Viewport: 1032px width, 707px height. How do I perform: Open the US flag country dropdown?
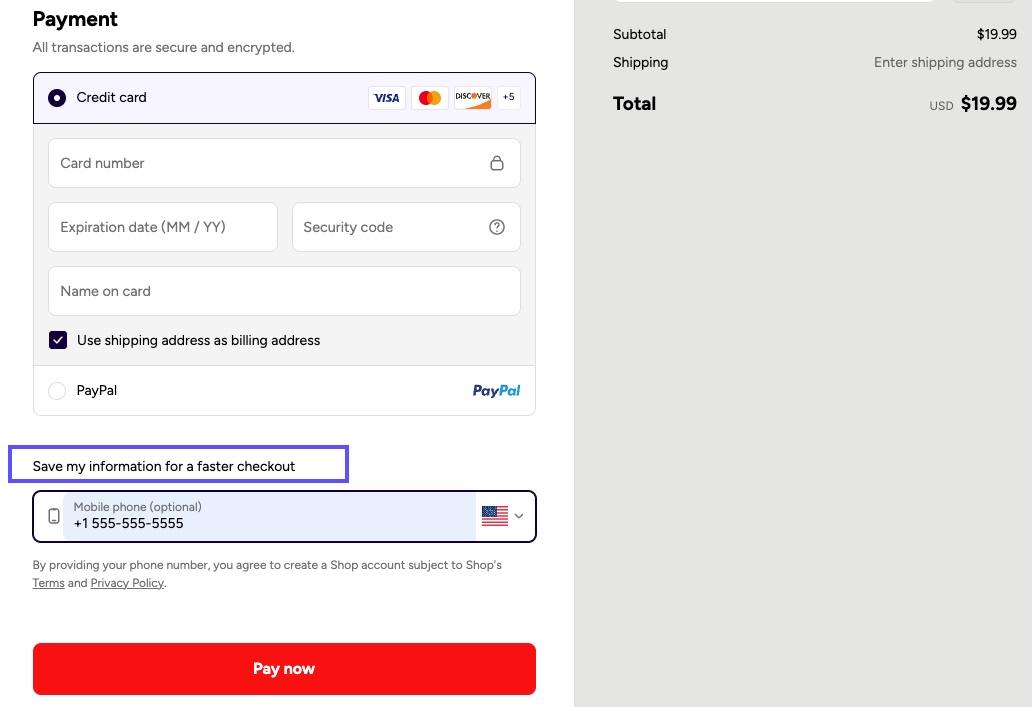pos(502,516)
